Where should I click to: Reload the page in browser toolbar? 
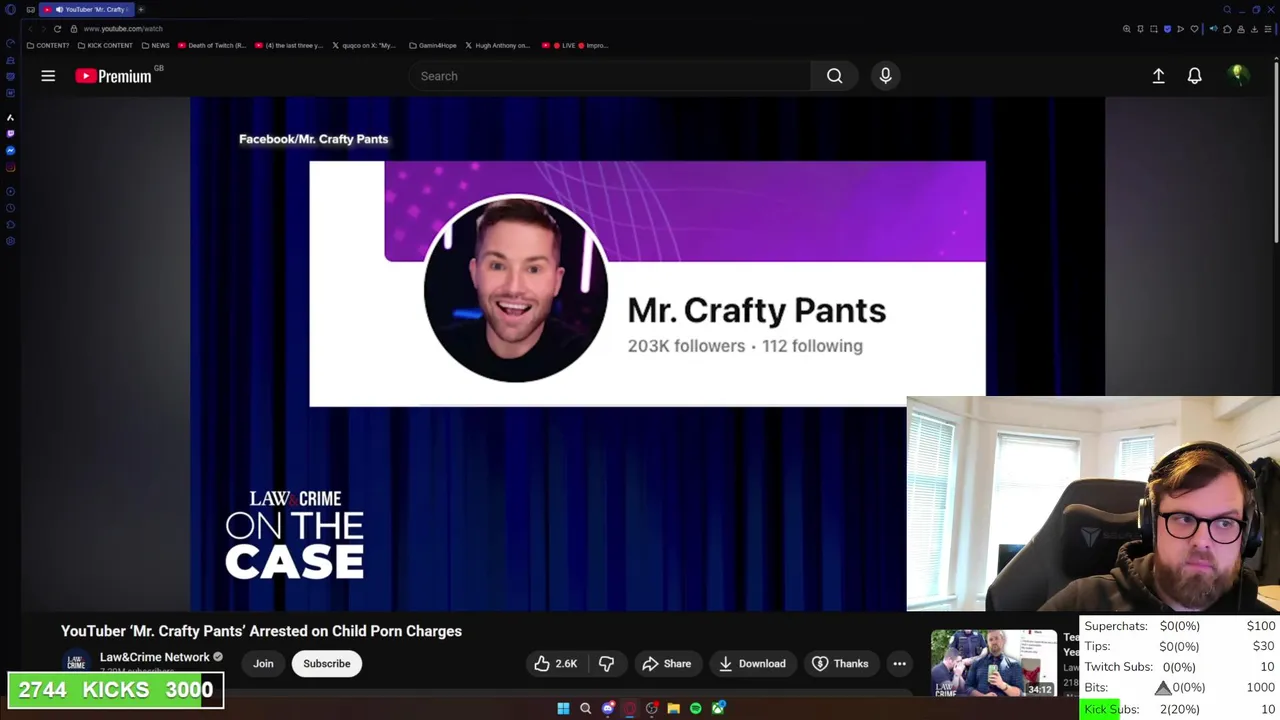(x=57, y=29)
